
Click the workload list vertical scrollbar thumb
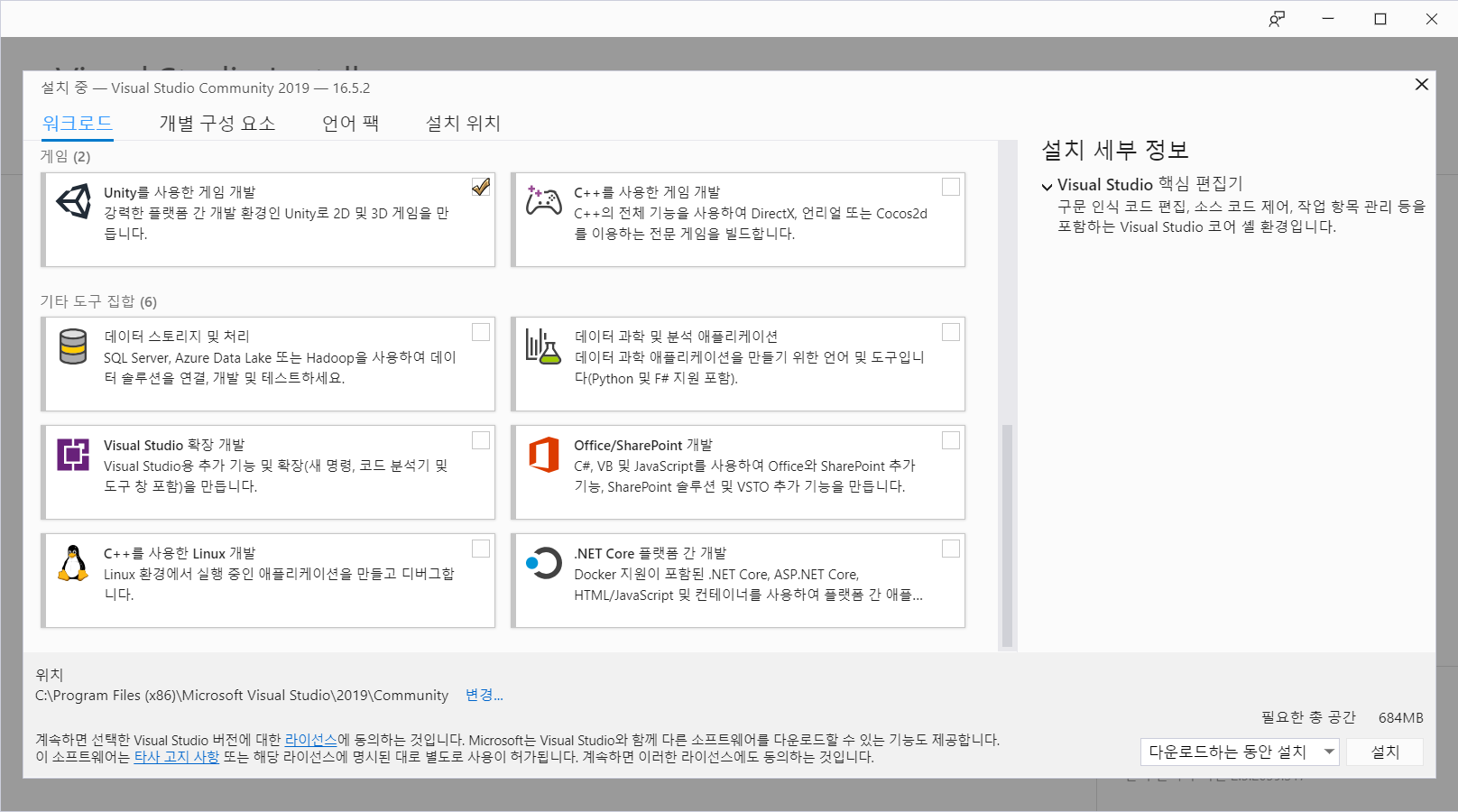1007,536
